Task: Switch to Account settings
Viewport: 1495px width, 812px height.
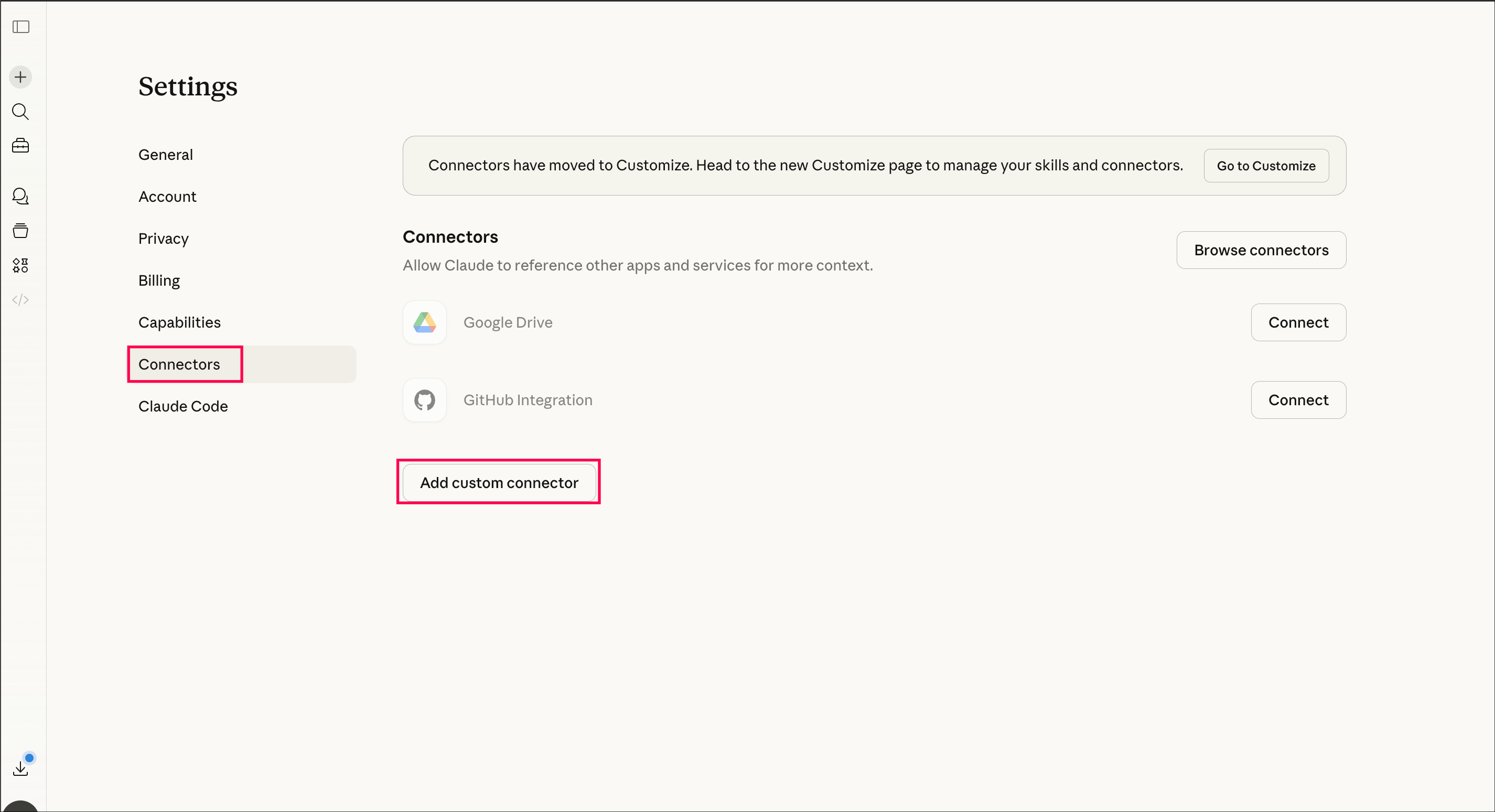Action: point(167,197)
